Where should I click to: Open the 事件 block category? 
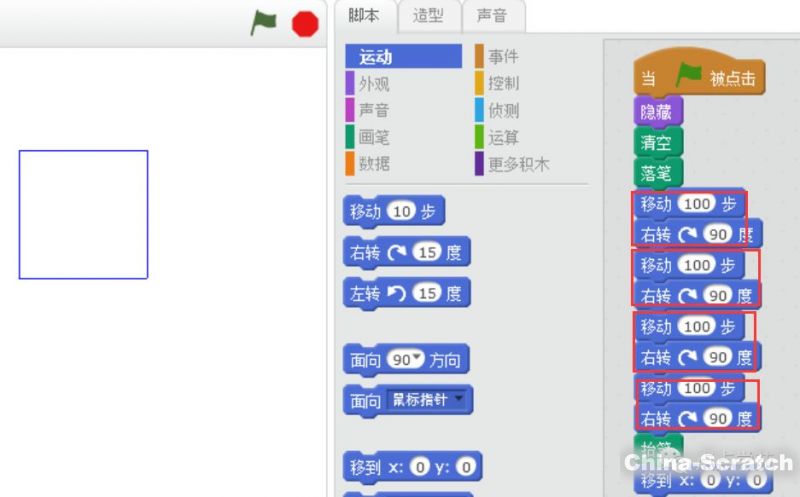click(503, 57)
